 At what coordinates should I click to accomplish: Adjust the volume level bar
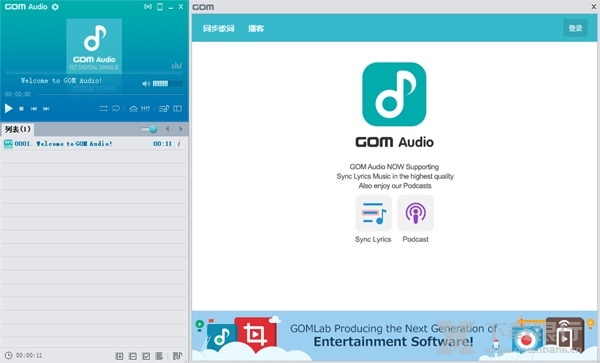[167, 84]
